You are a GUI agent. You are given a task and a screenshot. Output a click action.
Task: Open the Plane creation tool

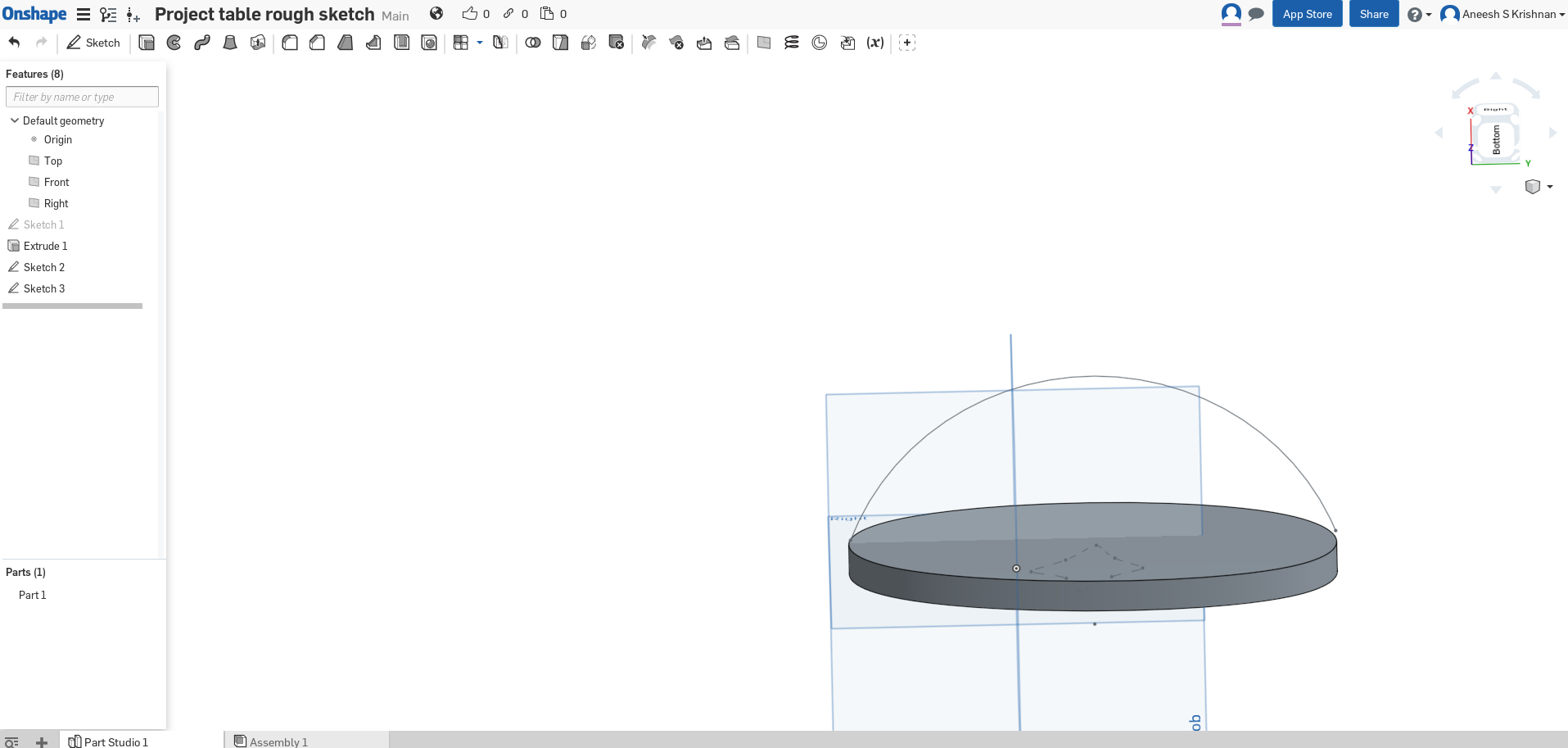[x=764, y=43]
